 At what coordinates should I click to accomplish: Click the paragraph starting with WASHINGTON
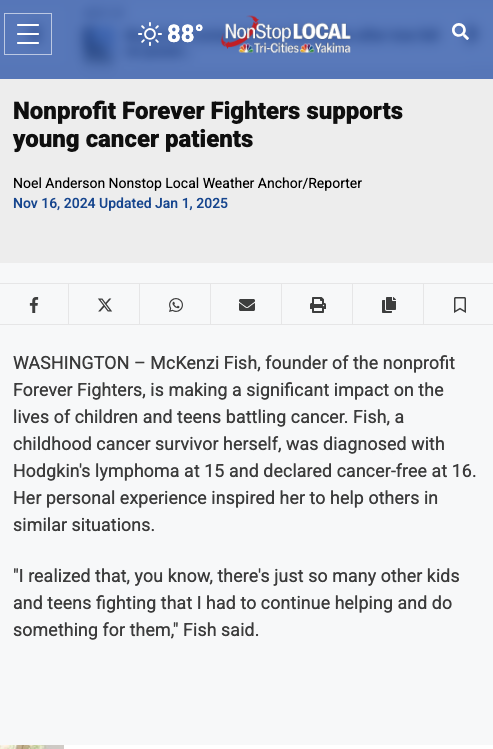coord(245,444)
